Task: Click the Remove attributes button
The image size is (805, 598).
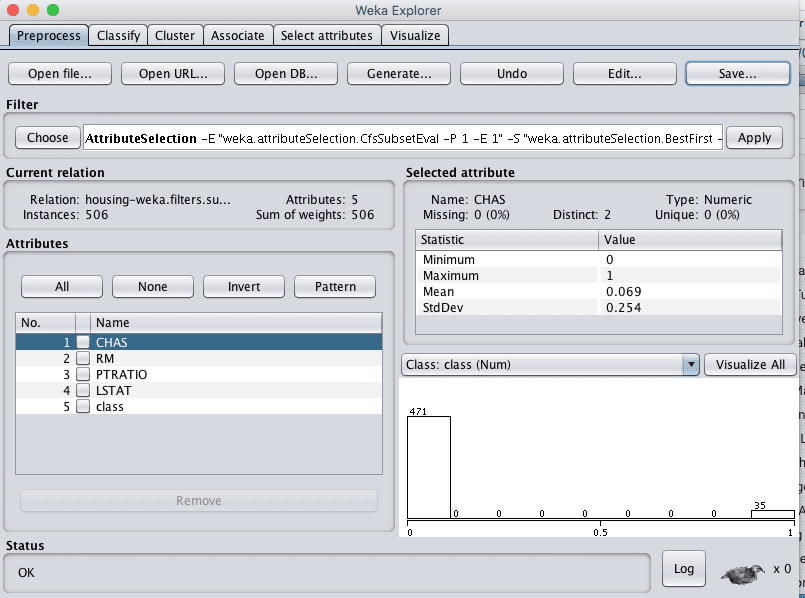Action: pos(199,500)
